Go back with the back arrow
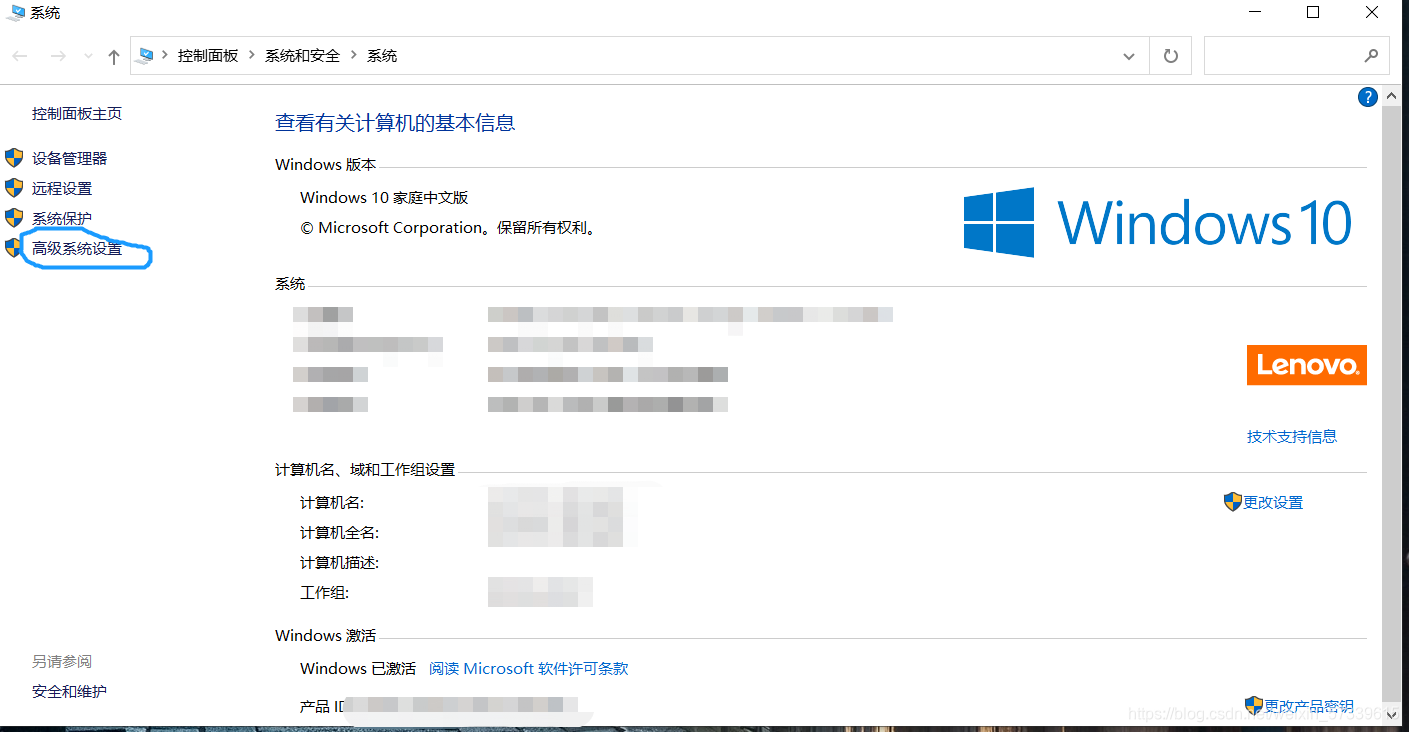This screenshot has width=1409, height=732. click(20, 56)
